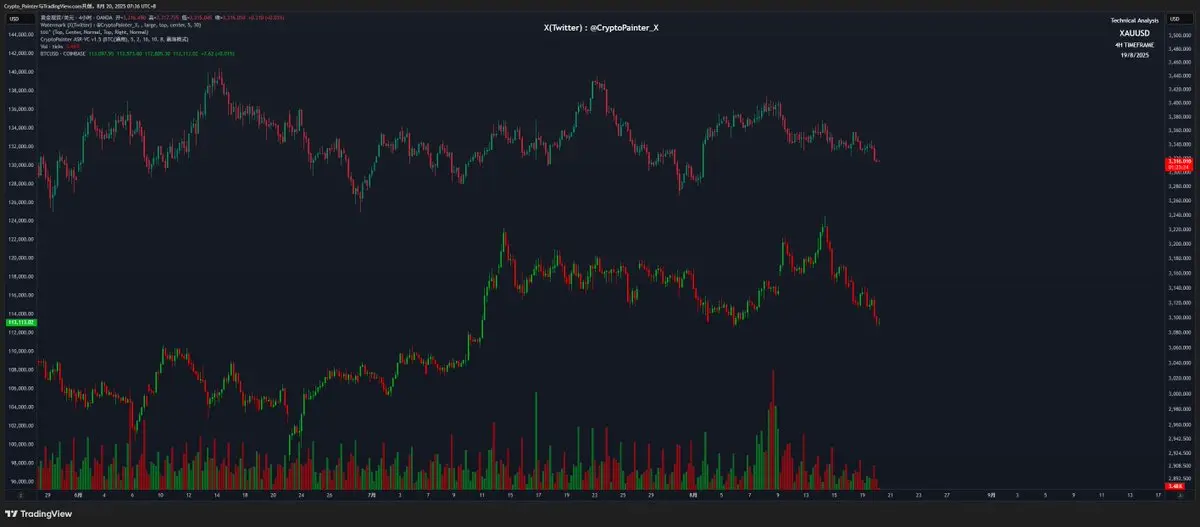Click the 6月 marker on time axis
Image resolution: width=1200 pixels, height=527 pixels.
78,495
